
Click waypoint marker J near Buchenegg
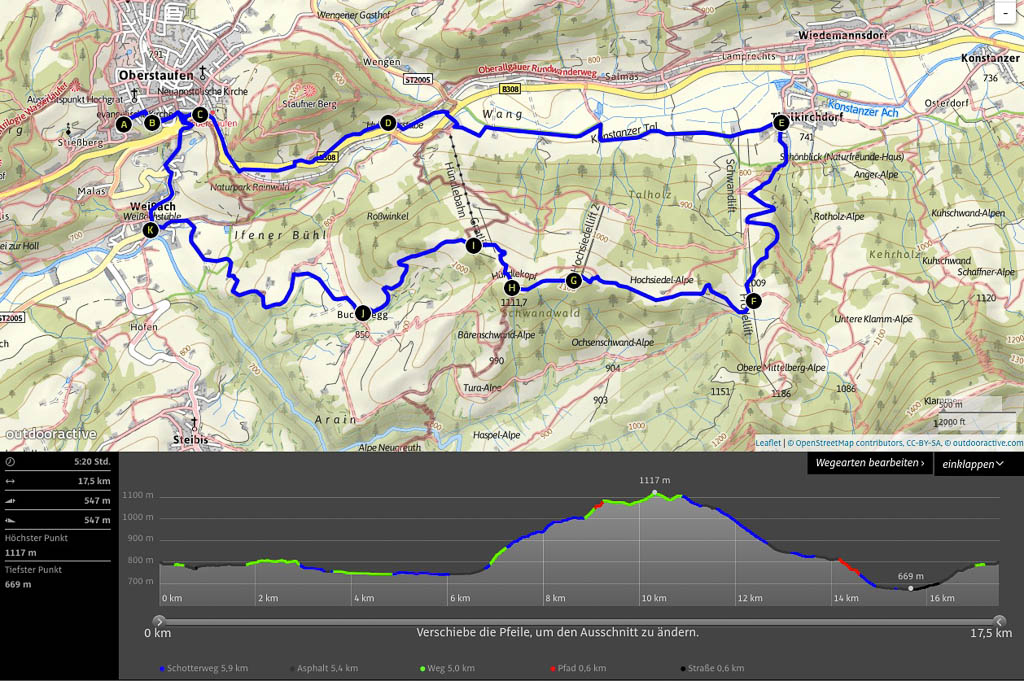pyautogui.click(x=362, y=312)
